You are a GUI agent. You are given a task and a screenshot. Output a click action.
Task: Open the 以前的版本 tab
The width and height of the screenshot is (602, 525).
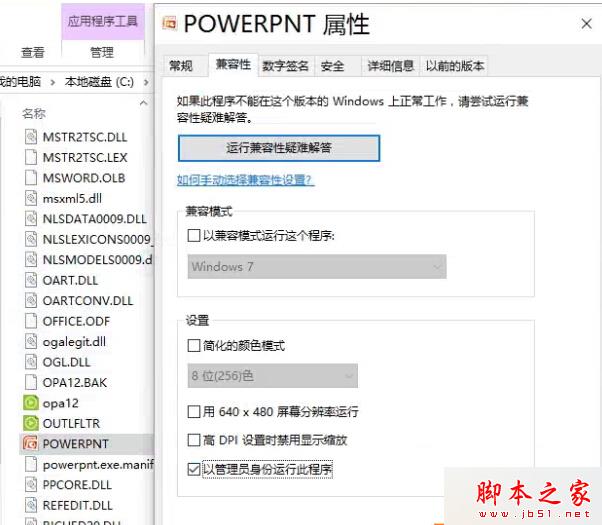455,66
